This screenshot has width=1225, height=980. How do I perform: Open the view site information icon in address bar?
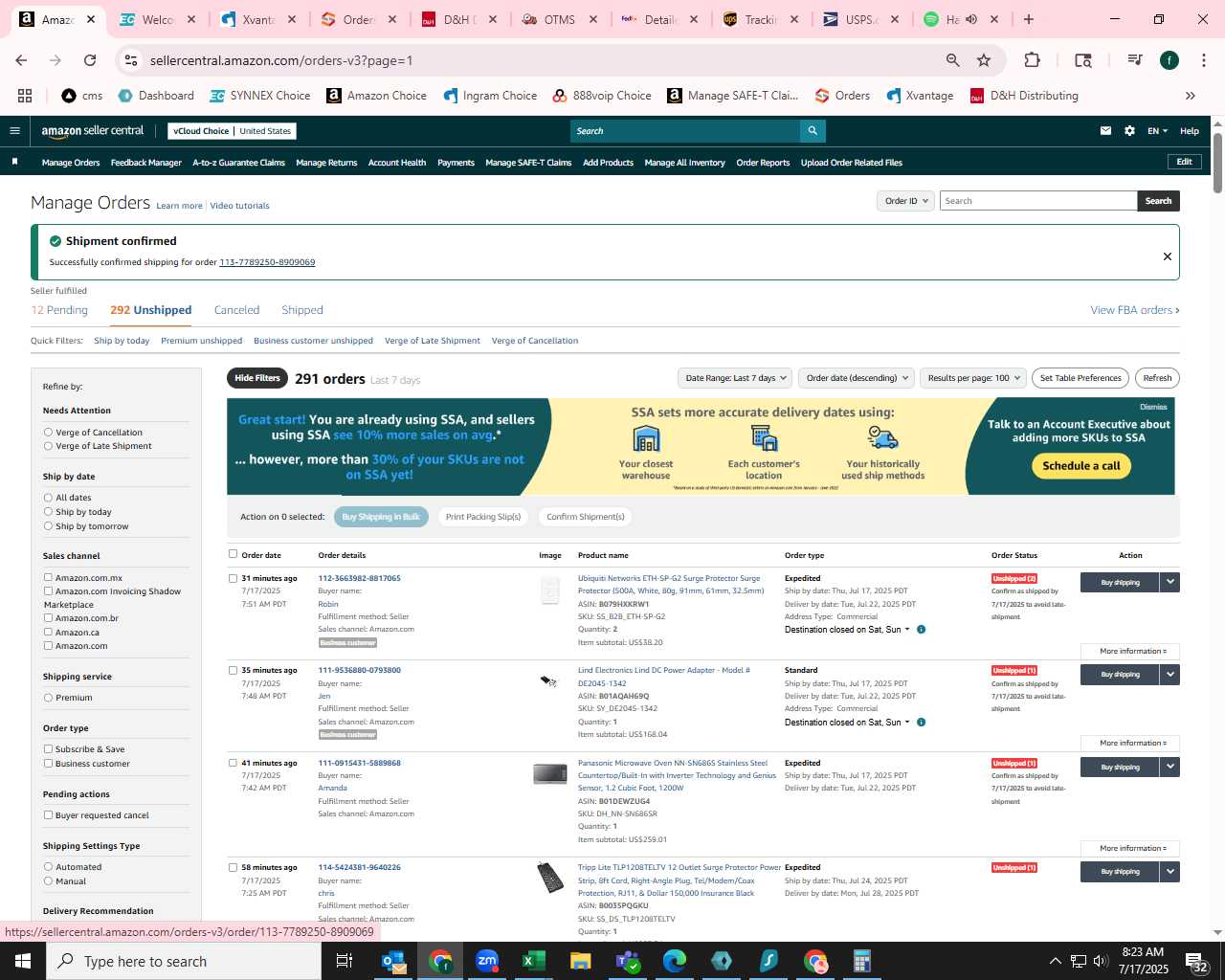[132, 60]
